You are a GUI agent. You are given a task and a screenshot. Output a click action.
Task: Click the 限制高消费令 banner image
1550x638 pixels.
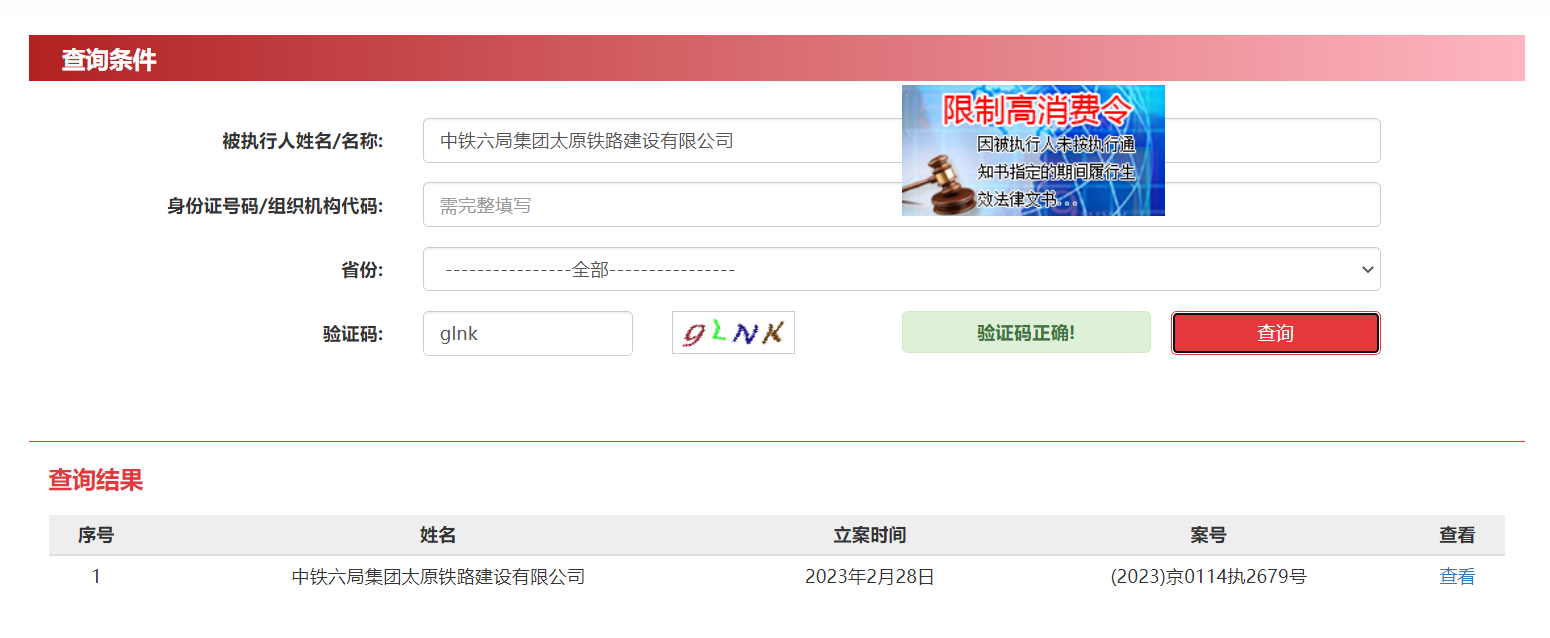[1033, 150]
